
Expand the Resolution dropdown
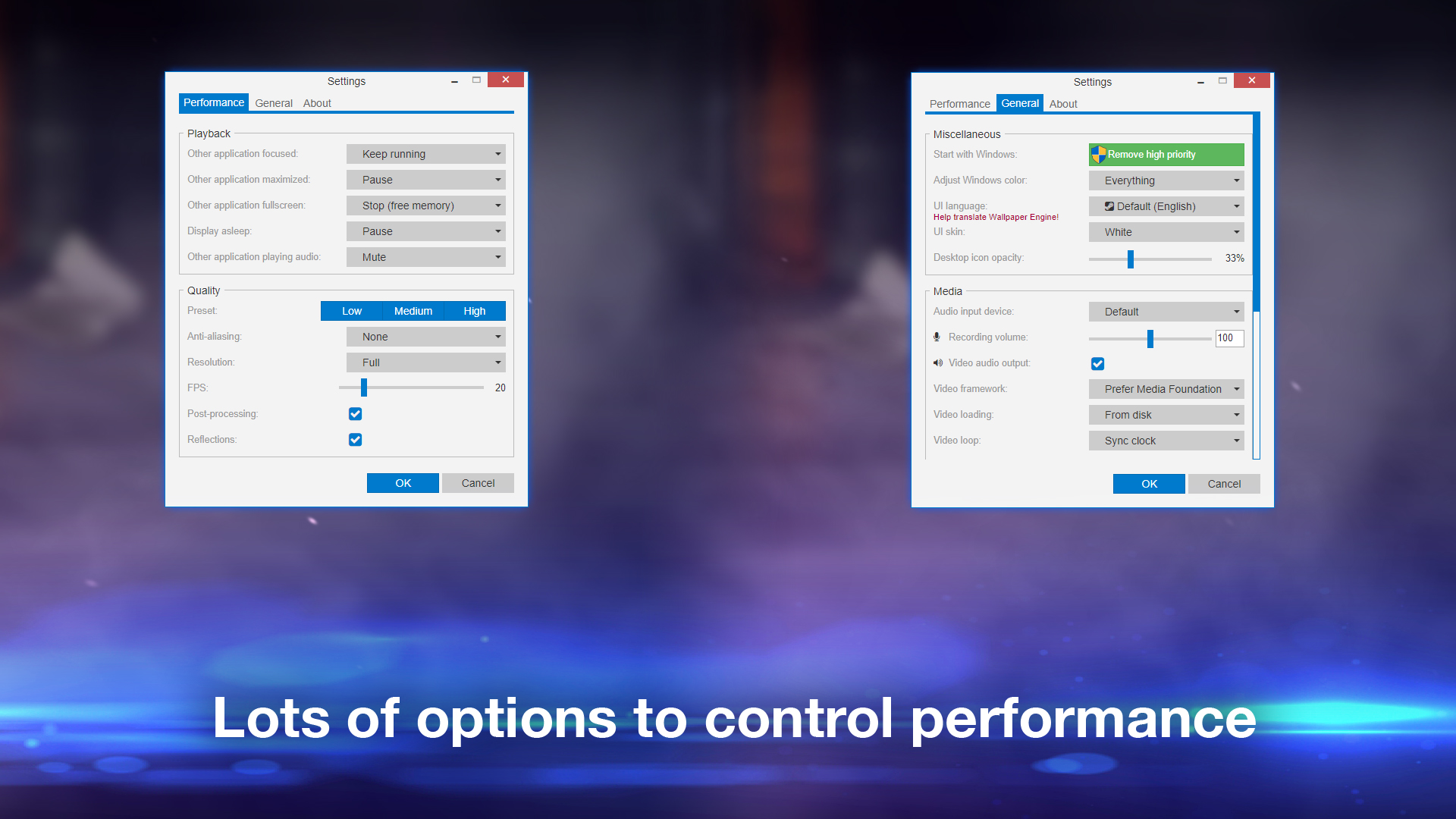point(497,362)
